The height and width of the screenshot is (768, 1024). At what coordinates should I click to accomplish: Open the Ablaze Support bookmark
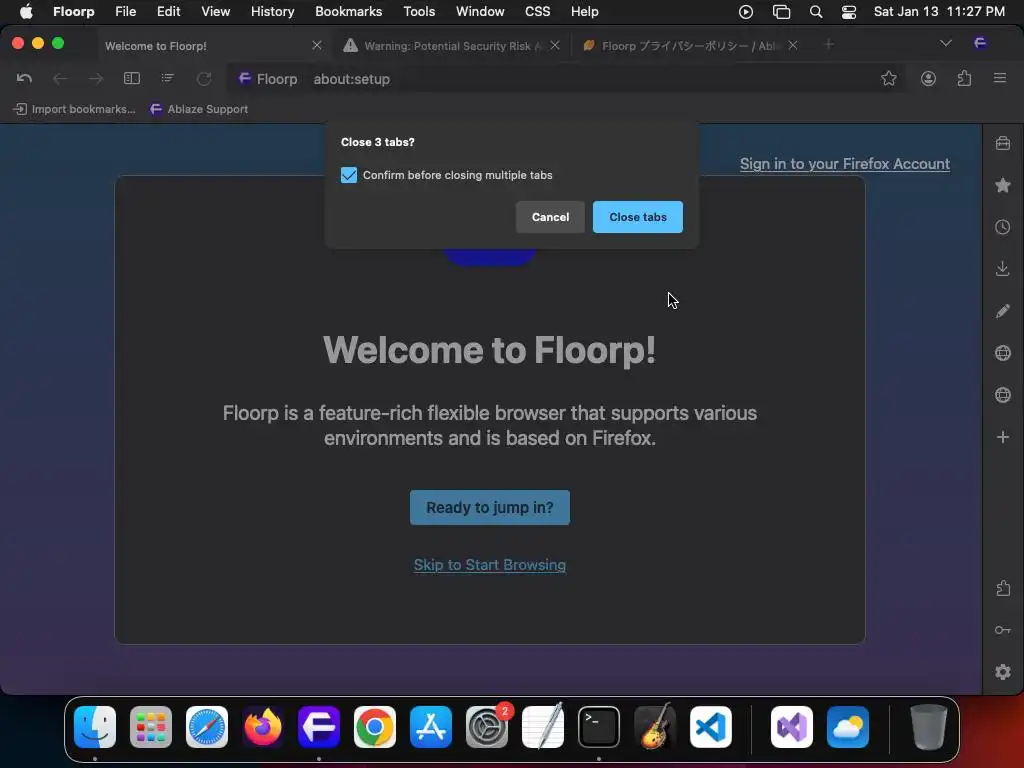199,109
